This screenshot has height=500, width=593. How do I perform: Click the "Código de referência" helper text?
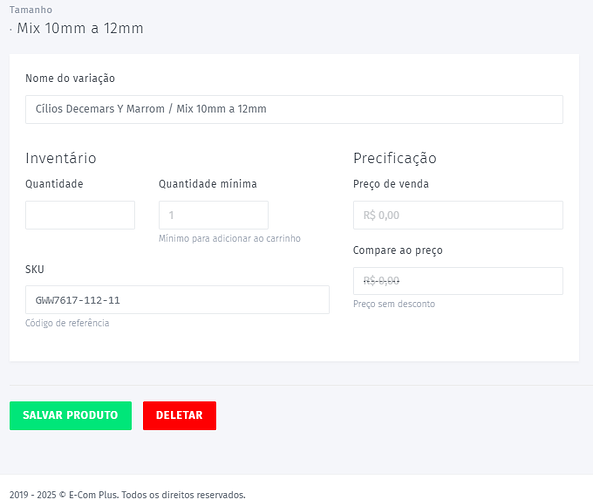pos(67,323)
